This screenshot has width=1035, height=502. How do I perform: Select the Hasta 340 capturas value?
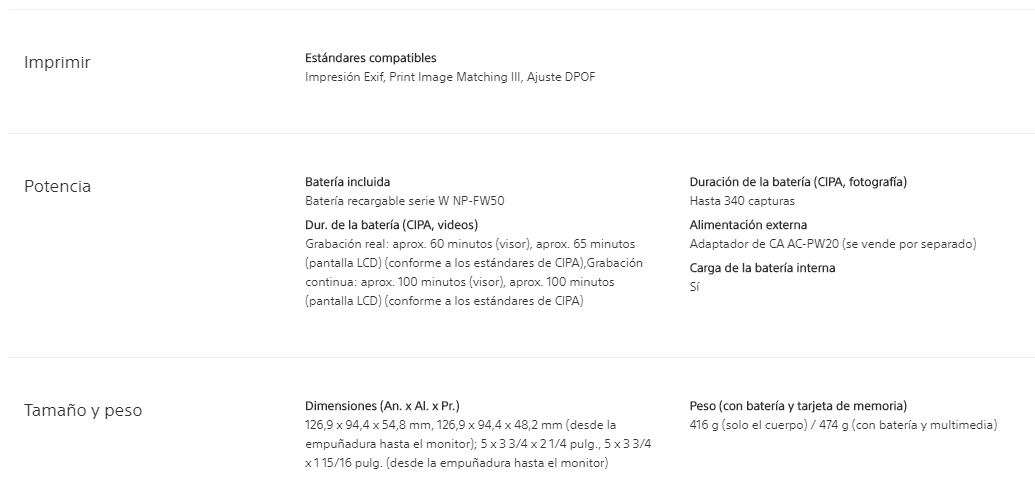coord(742,201)
